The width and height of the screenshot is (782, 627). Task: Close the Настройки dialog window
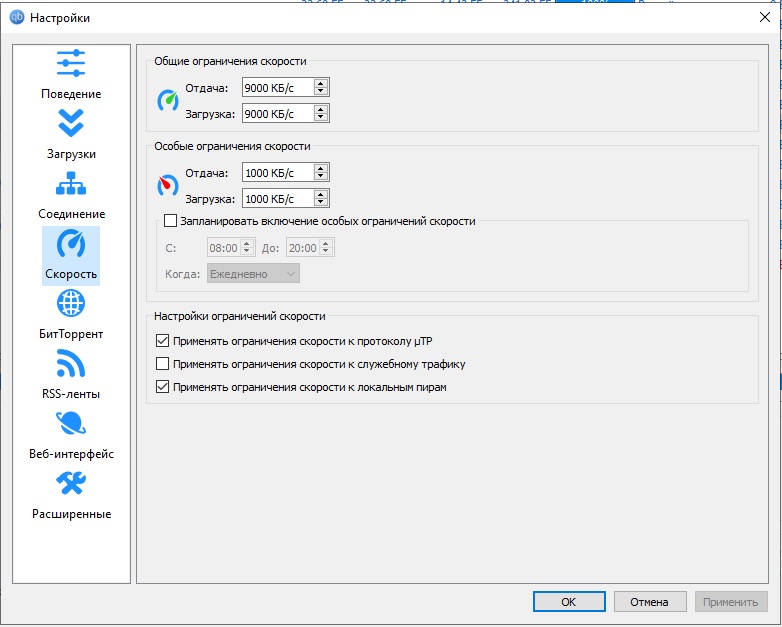click(765, 17)
